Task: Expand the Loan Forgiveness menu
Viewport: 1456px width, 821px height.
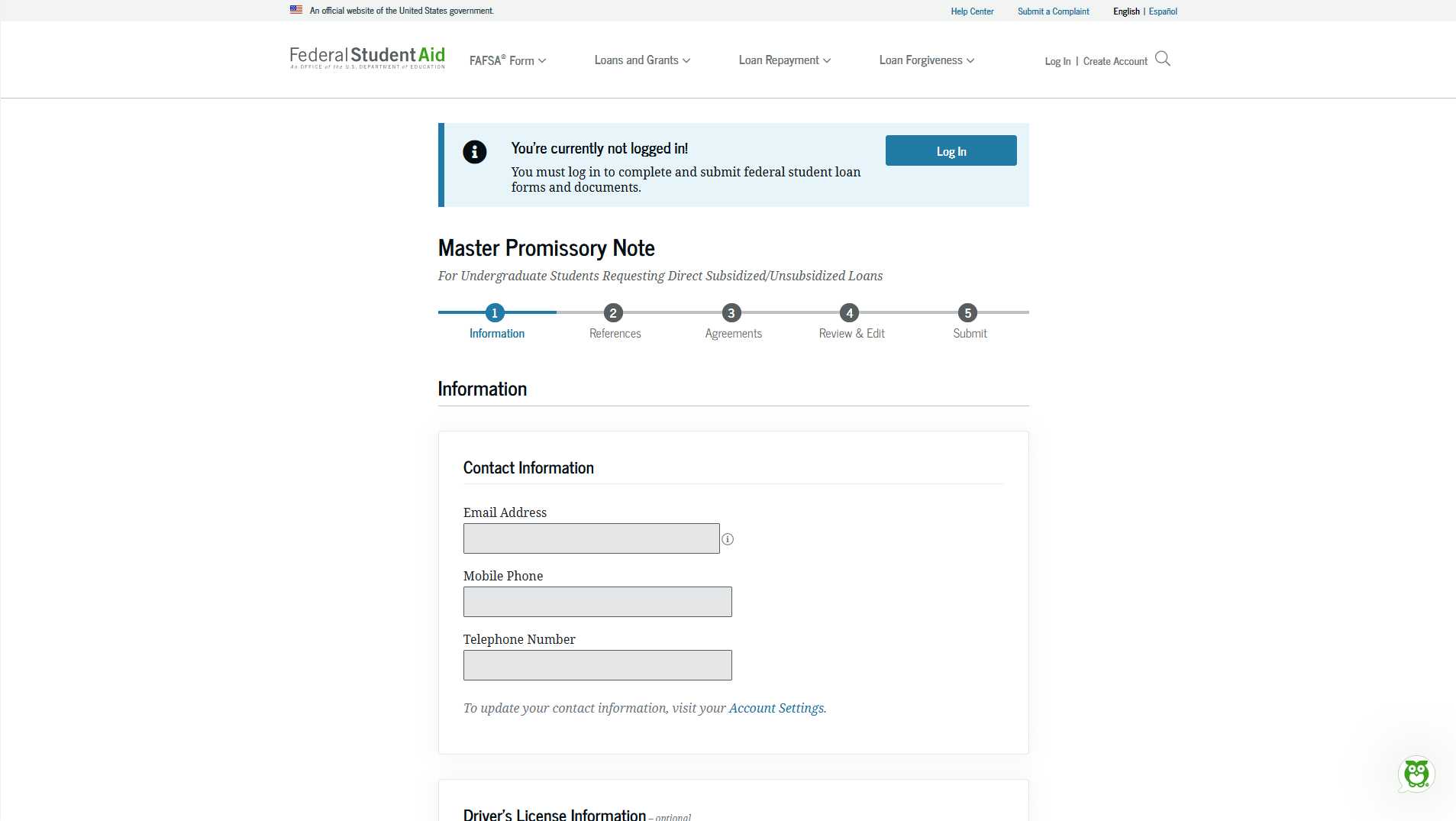Action: 926,60
